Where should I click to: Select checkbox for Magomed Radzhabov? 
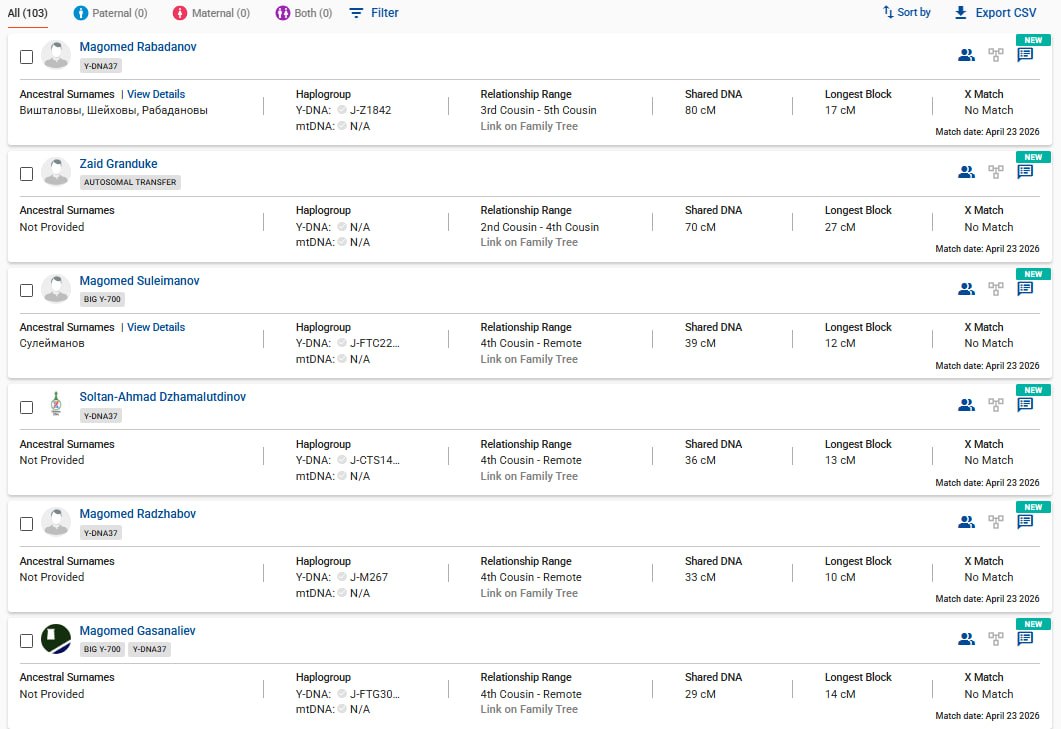pos(26,524)
